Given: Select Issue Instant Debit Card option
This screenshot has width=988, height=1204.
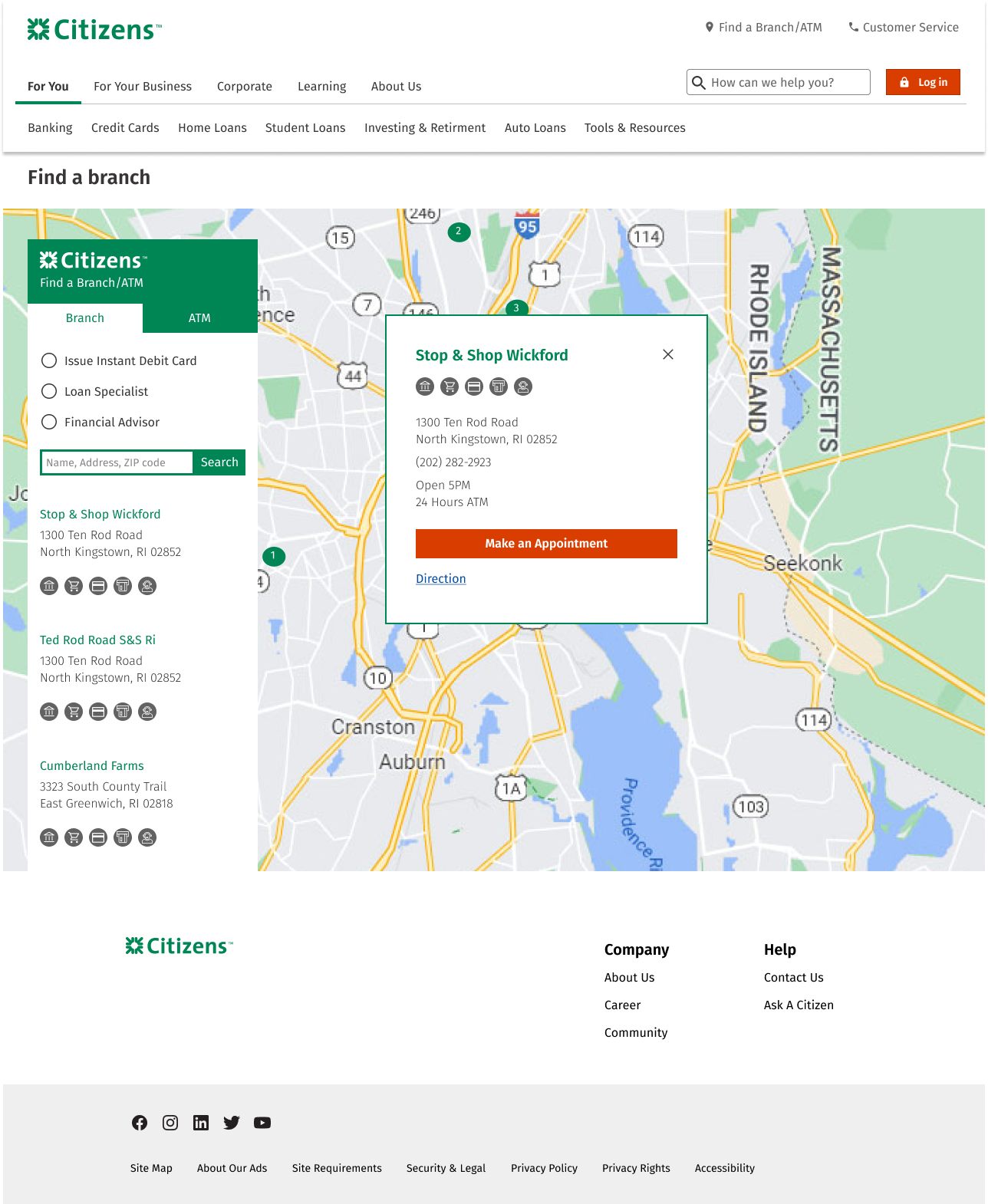Looking at the screenshot, I should 49,360.
